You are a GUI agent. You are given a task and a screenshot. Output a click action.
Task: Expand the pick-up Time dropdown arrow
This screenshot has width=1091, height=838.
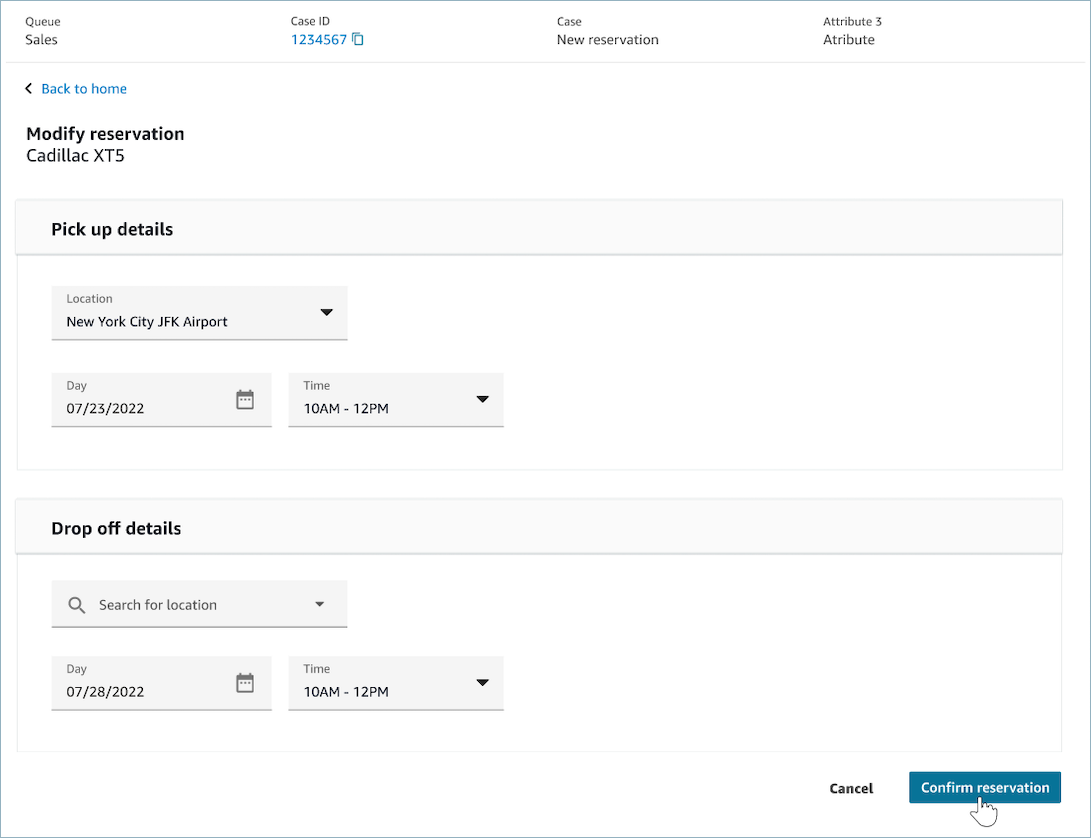(x=482, y=400)
